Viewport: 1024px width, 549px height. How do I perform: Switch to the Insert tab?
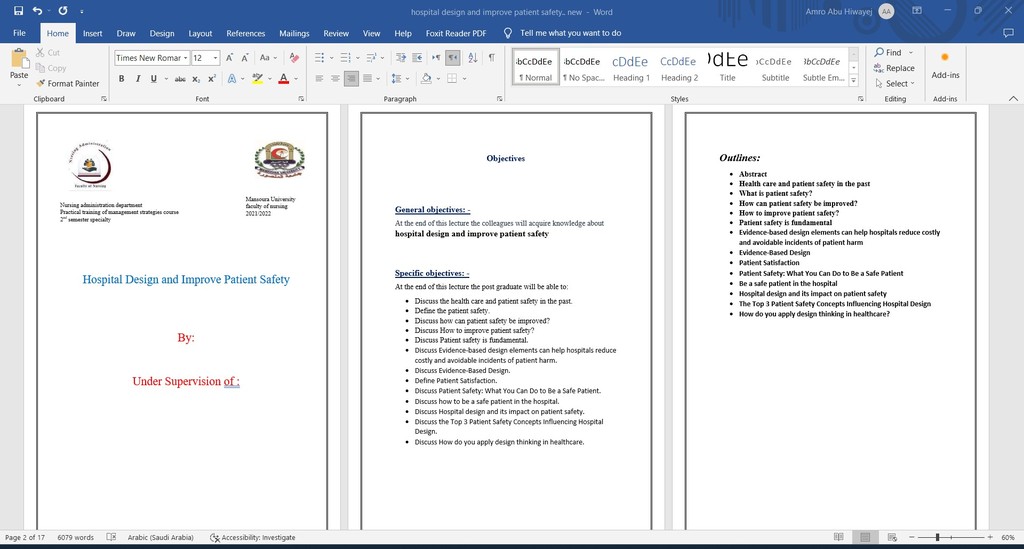coord(92,33)
